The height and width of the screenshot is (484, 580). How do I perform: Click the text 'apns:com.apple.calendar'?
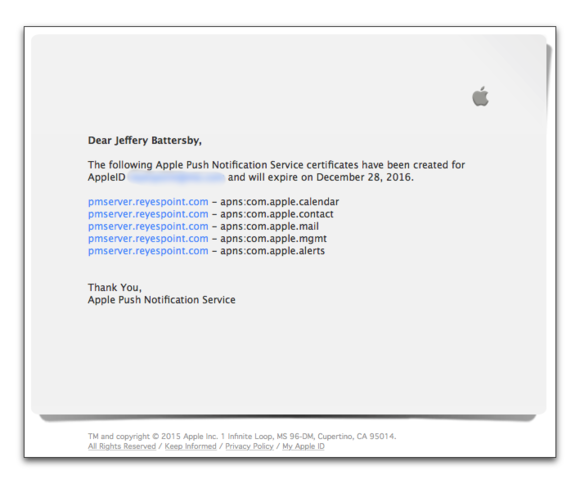(x=280, y=202)
